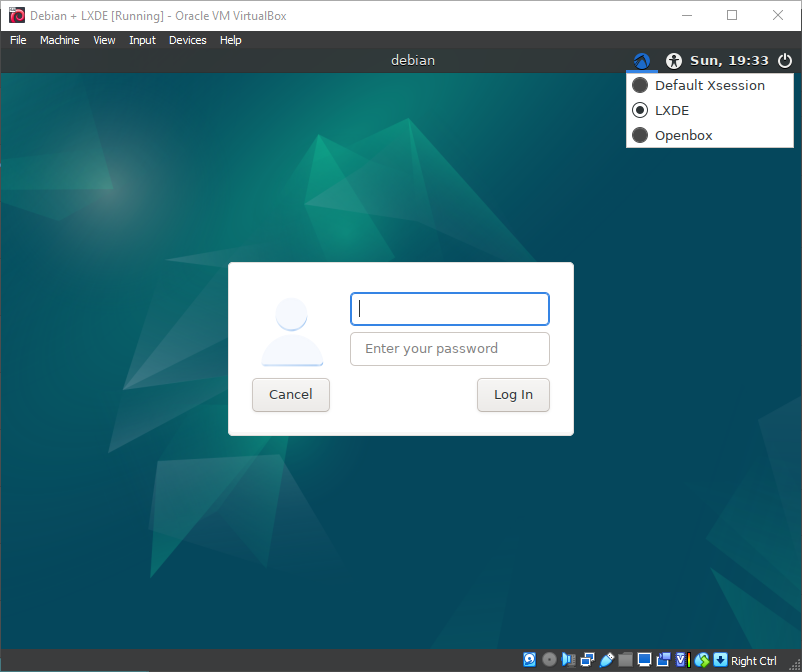Open the Devices menu
Image resolution: width=802 pixels, height=672 pixels.
187,40
